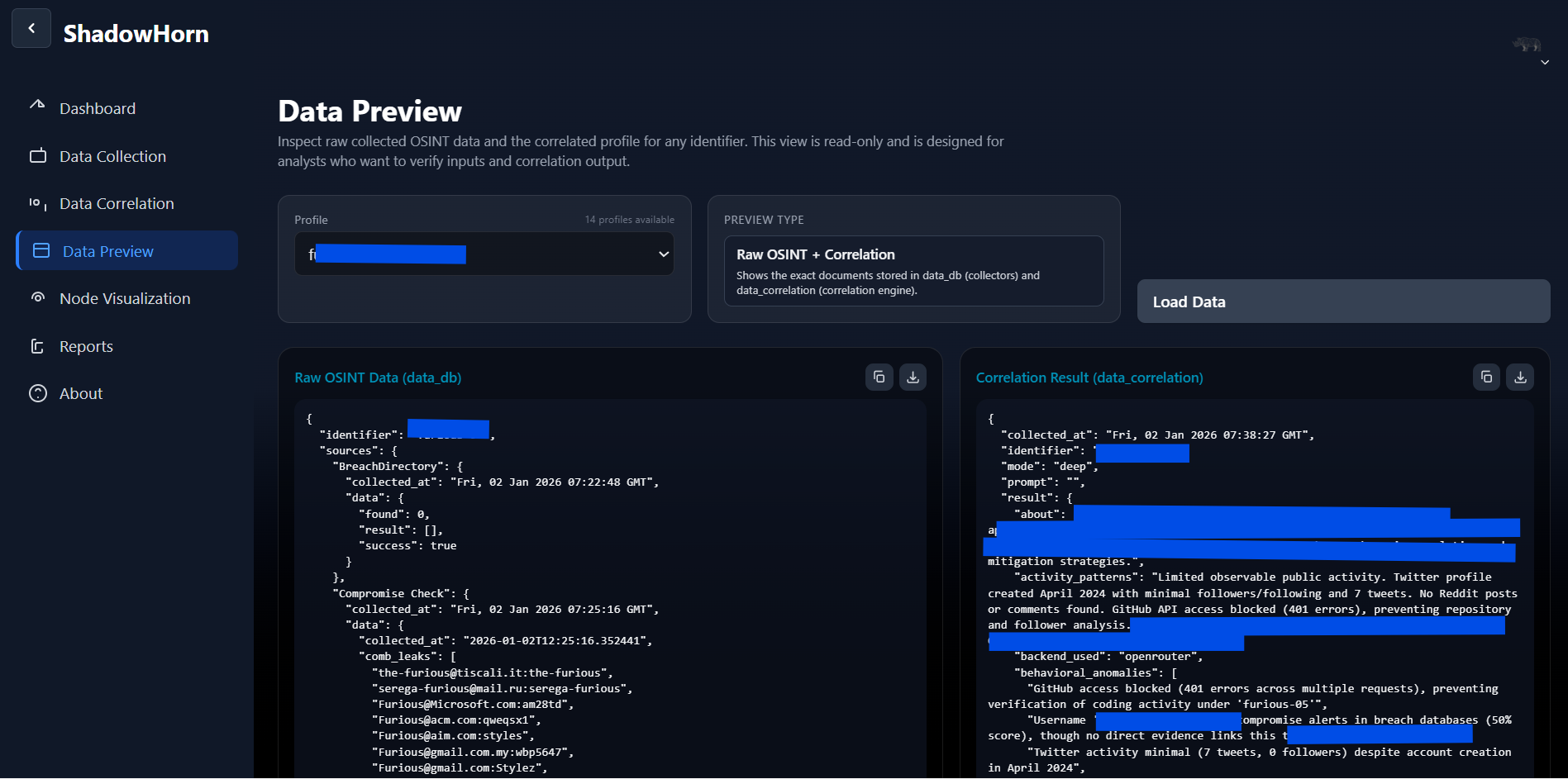Download the Raw OSINT Data JSON
The width and height of the screenshot is (1568, 779).
coord(913,377)
